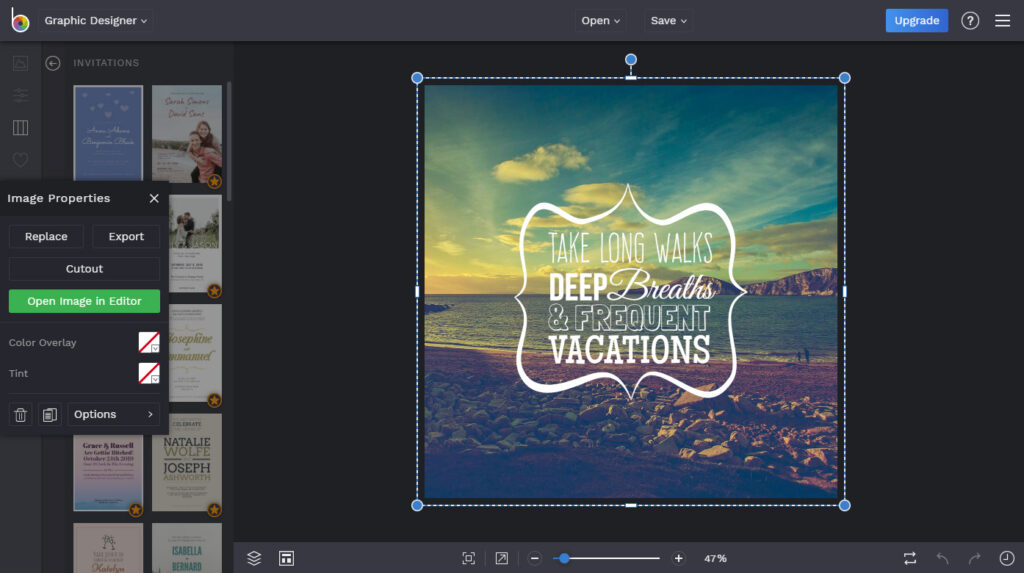The width and height of the screenshot is (1024, 573).
Task: Click the Open Image in Editor button
Action: (x=84, y=301)
